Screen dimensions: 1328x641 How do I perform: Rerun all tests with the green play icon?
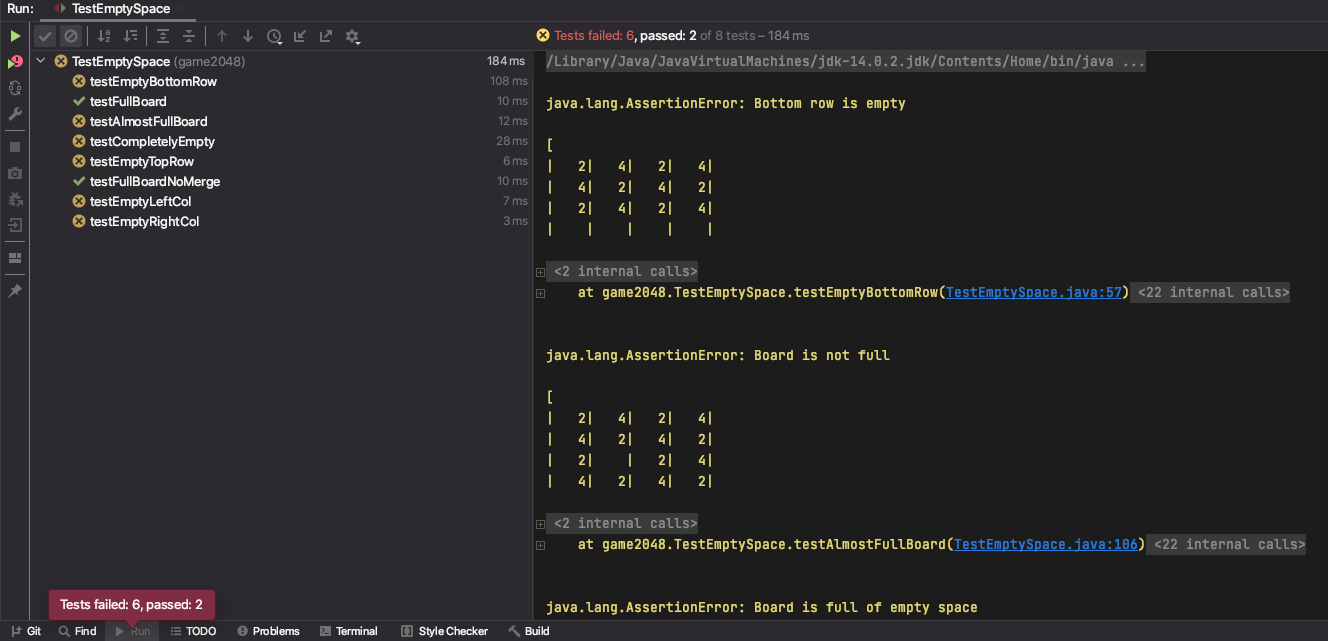pos(14,35)
